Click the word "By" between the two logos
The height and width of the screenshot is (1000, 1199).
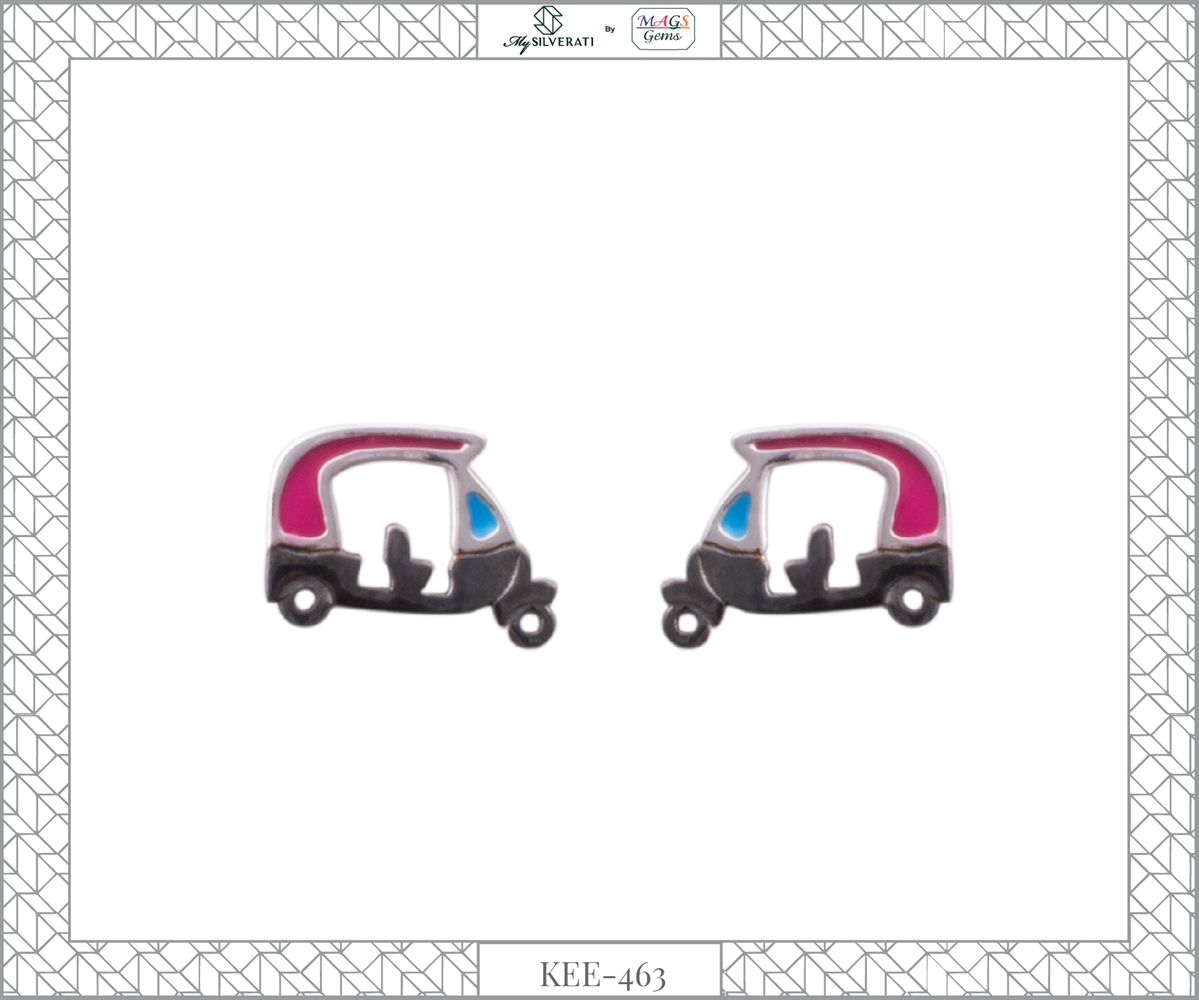[x=610, y=30]
